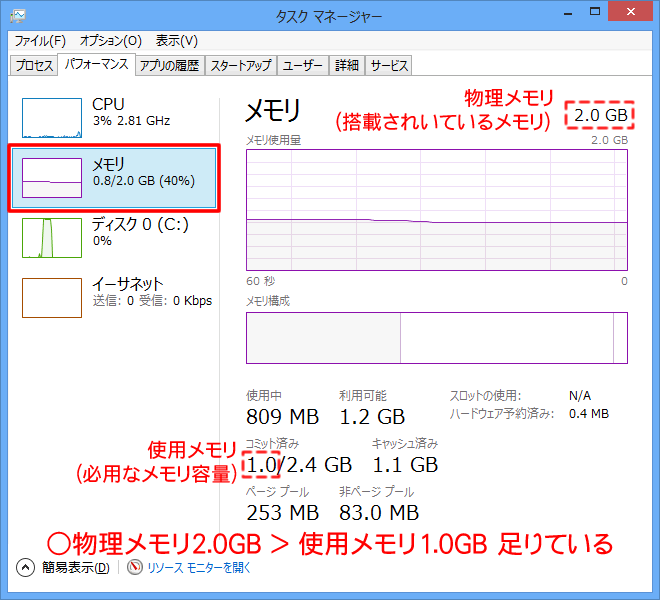Open the 表示(V) menu
This screenshot has height=600, width=660.
176,41
